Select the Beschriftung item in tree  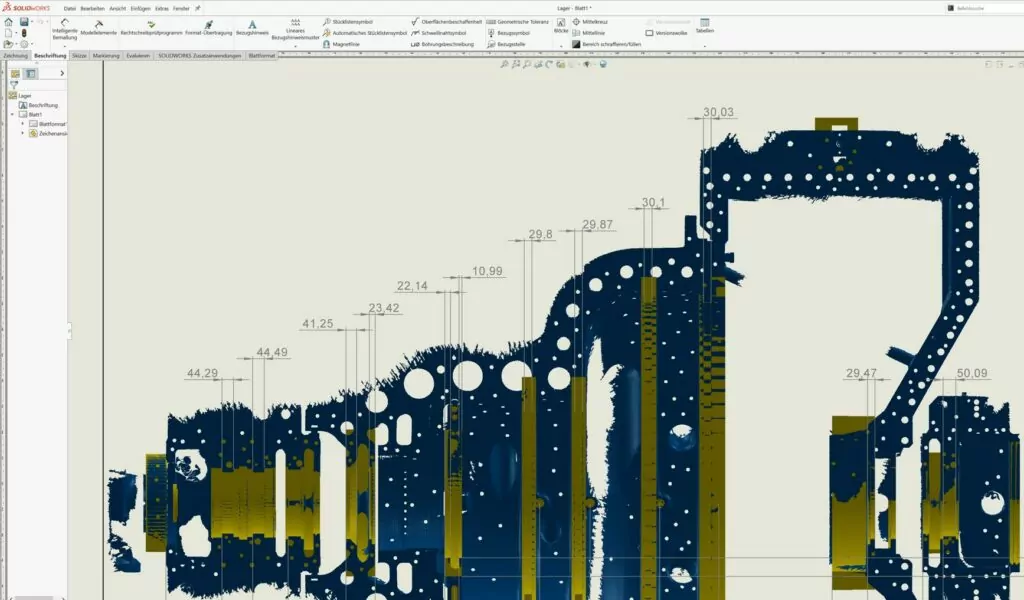[43, 105]
